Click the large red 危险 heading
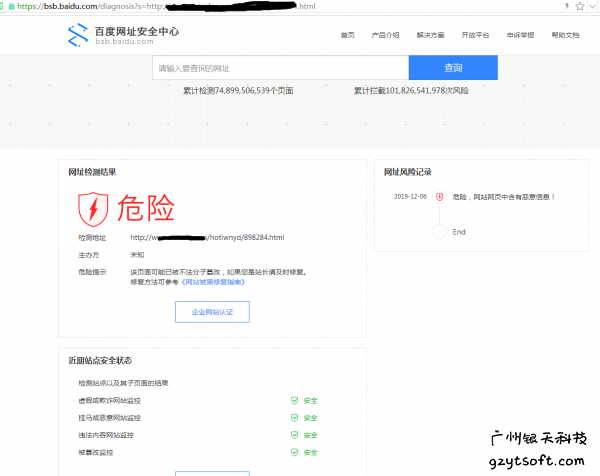 (x=146, y=208)
